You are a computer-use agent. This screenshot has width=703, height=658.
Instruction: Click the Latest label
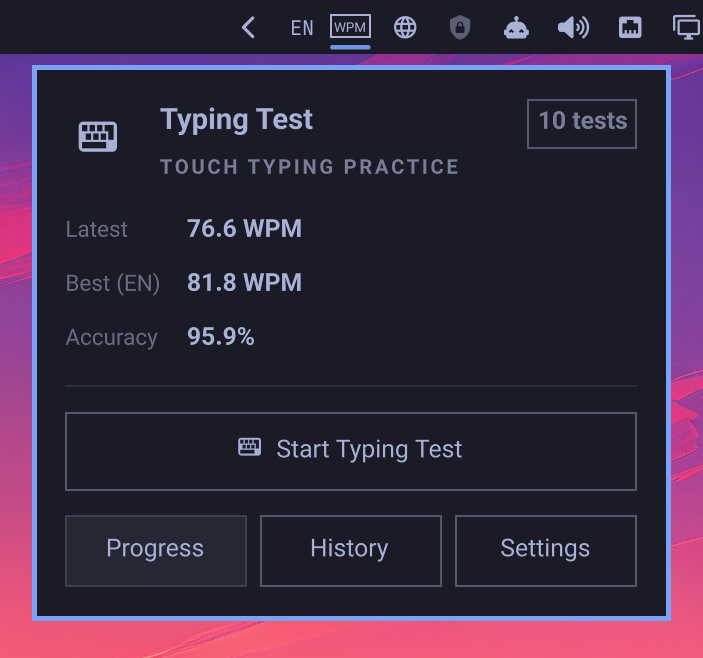pos(96,229)
